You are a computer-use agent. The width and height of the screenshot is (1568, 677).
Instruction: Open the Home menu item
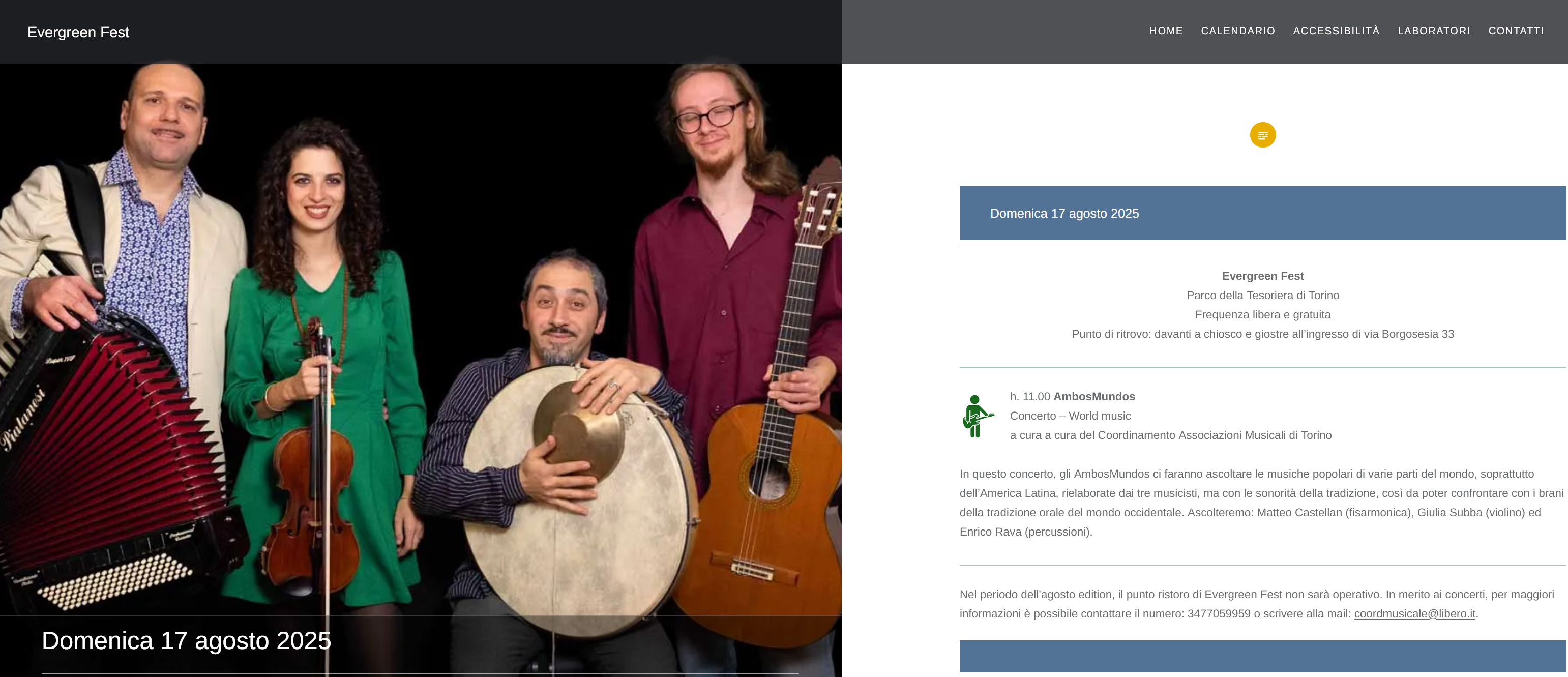coord(1166,31)
